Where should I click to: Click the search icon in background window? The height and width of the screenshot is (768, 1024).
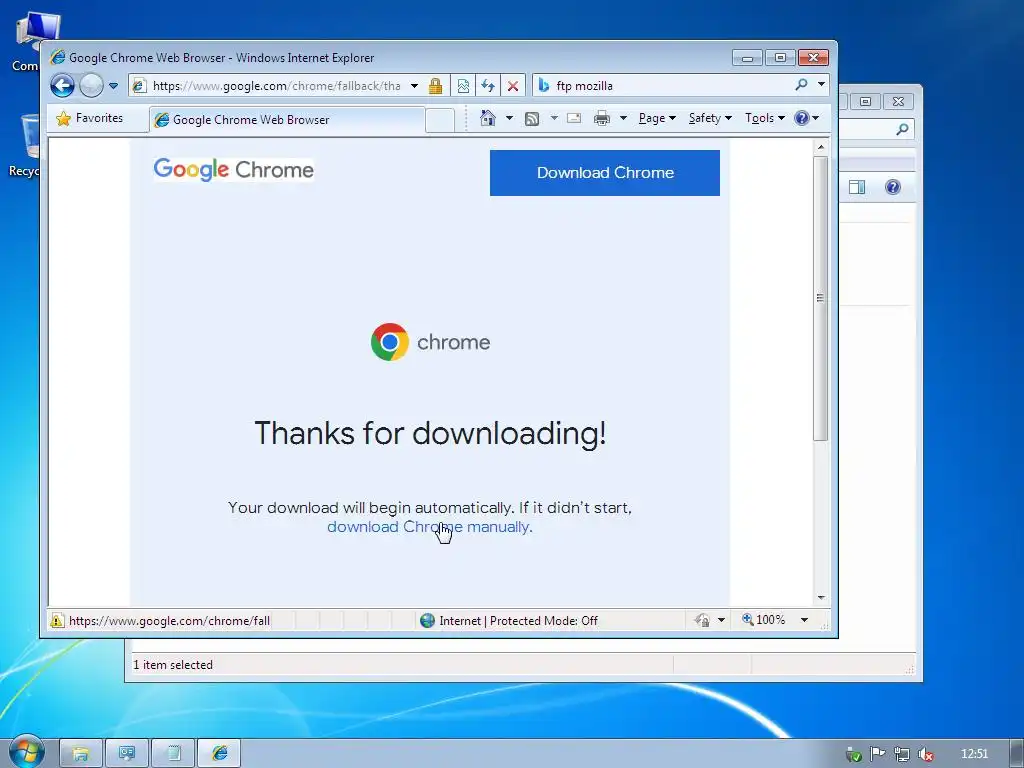point(903,129)
